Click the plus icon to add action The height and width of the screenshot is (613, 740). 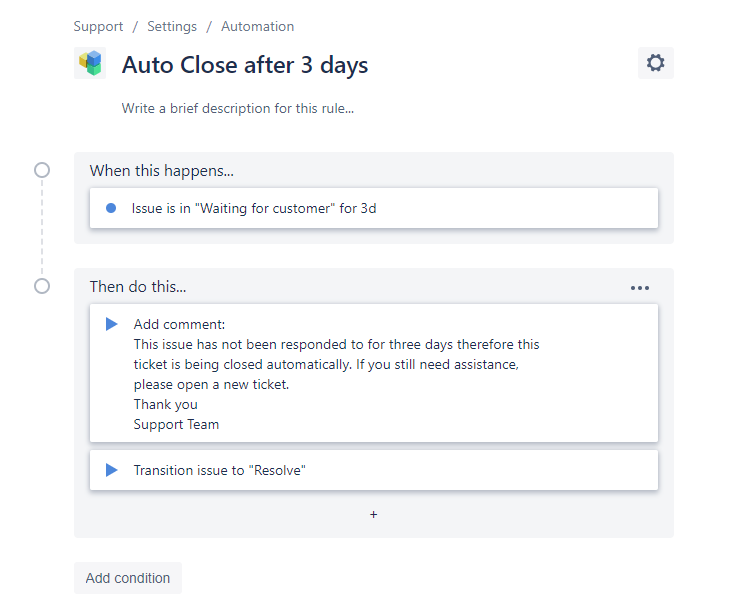click(373, 514)
